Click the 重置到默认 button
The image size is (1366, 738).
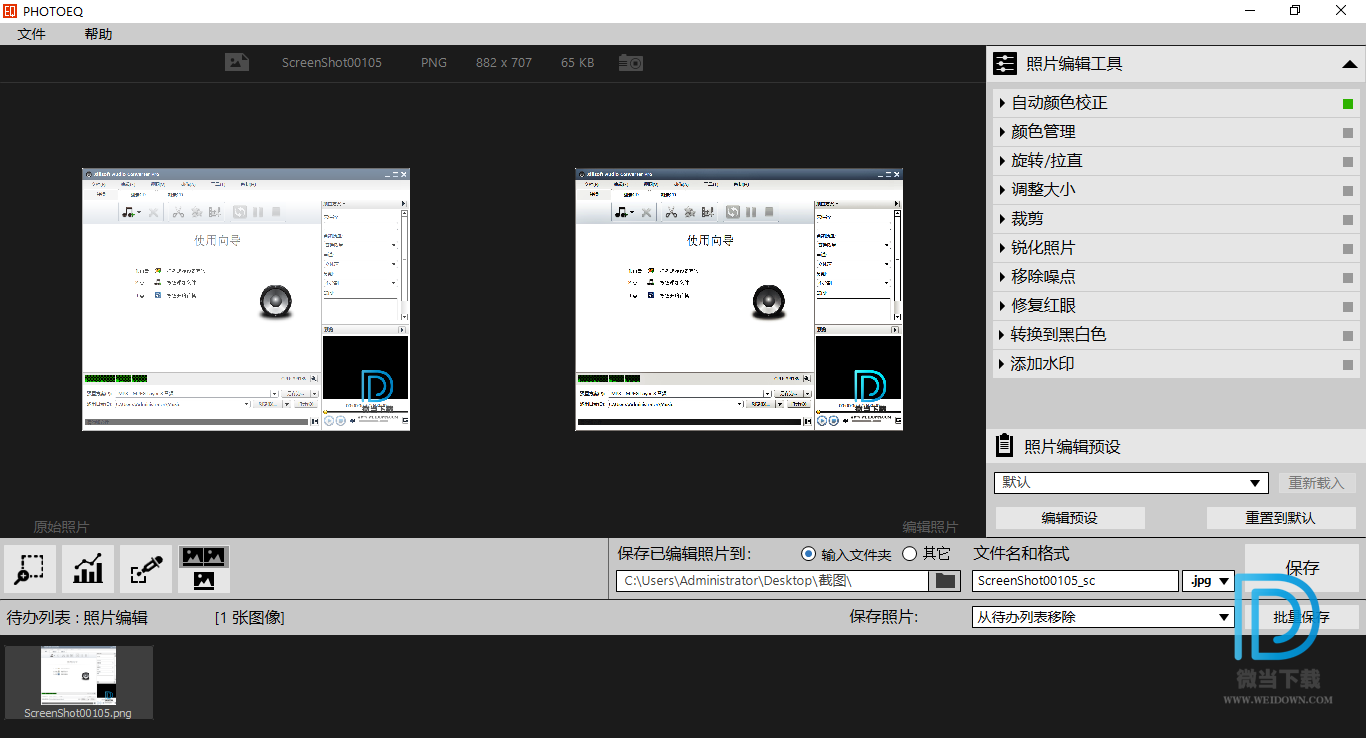[x=1281, y=518]
